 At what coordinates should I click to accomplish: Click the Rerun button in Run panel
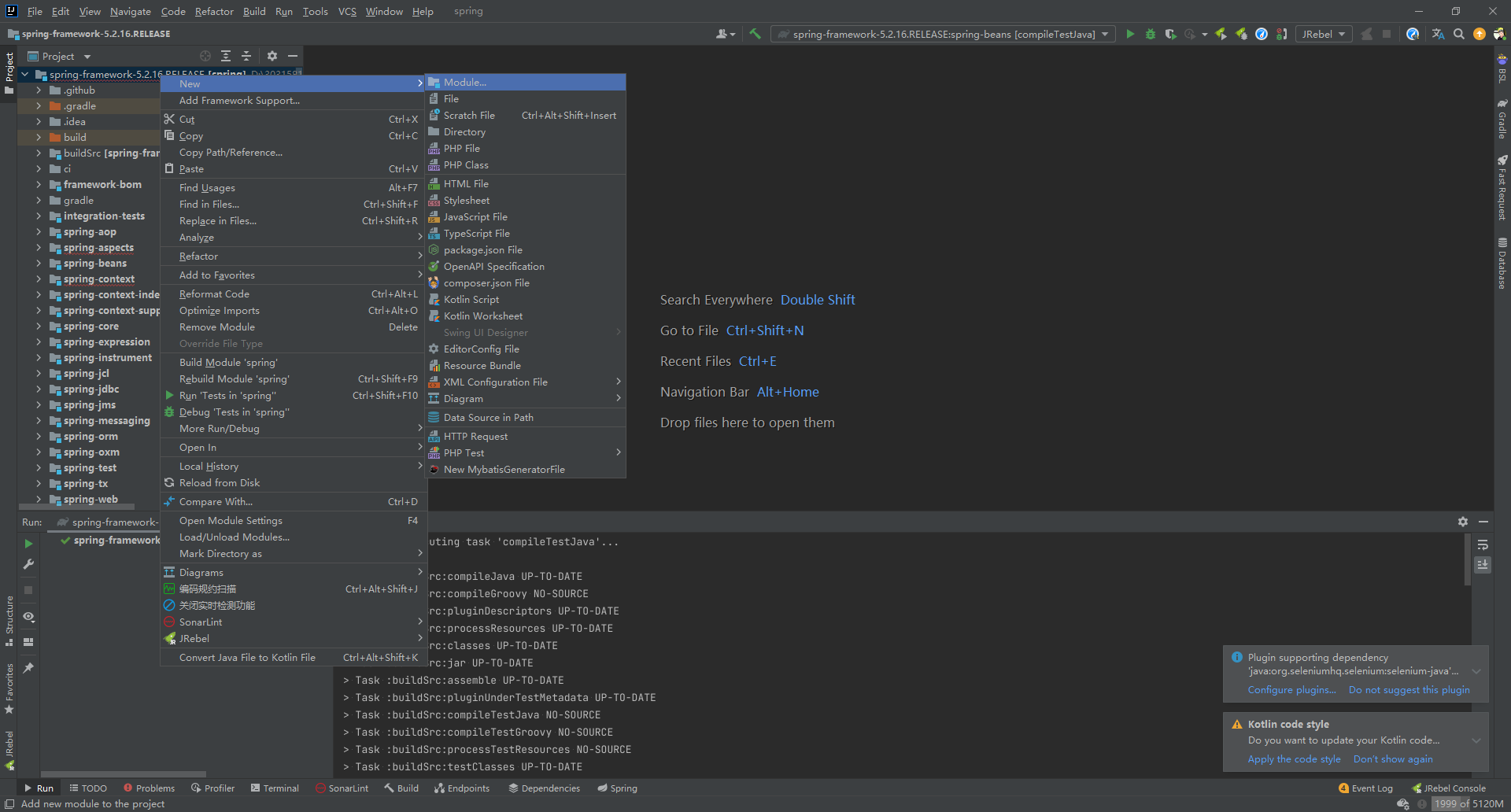coord(28,544)
